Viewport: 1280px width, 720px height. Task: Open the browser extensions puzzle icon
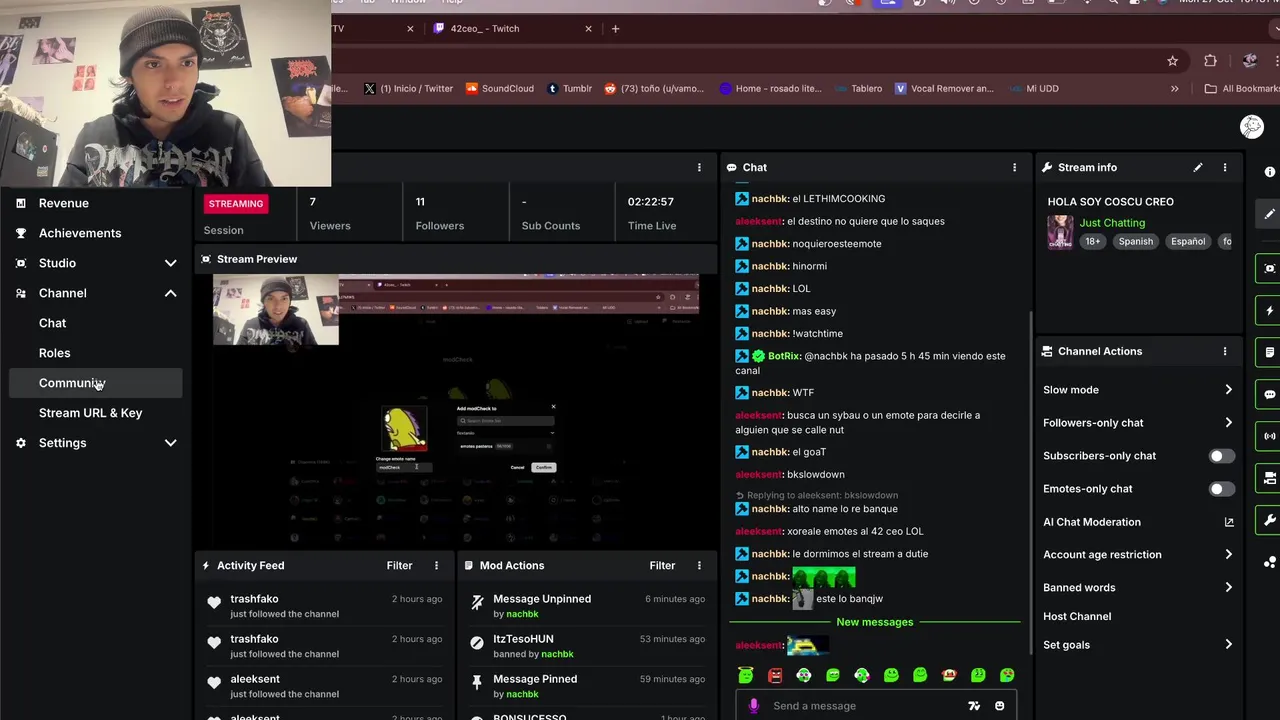point(1210,61)
